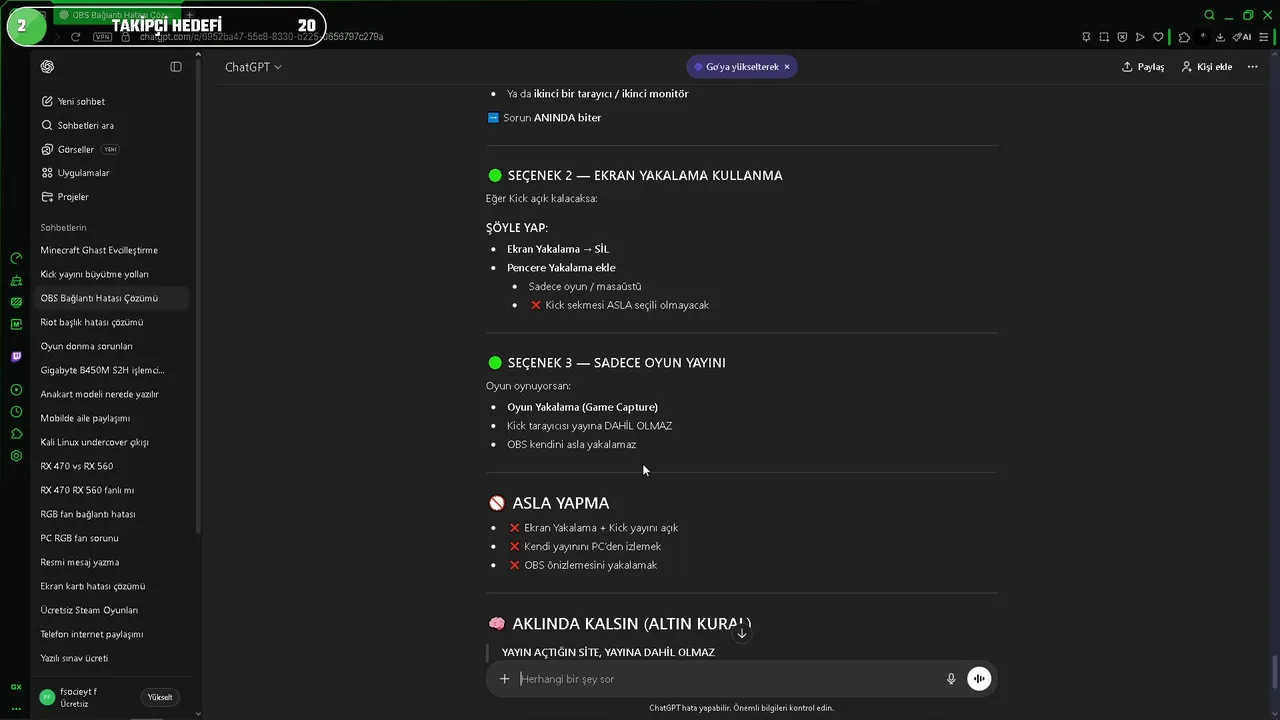Viewport: 1280px width, 720px height.
Task: Open the History clock icon in the Opera sidebar
Action: (x=16, y=412)
